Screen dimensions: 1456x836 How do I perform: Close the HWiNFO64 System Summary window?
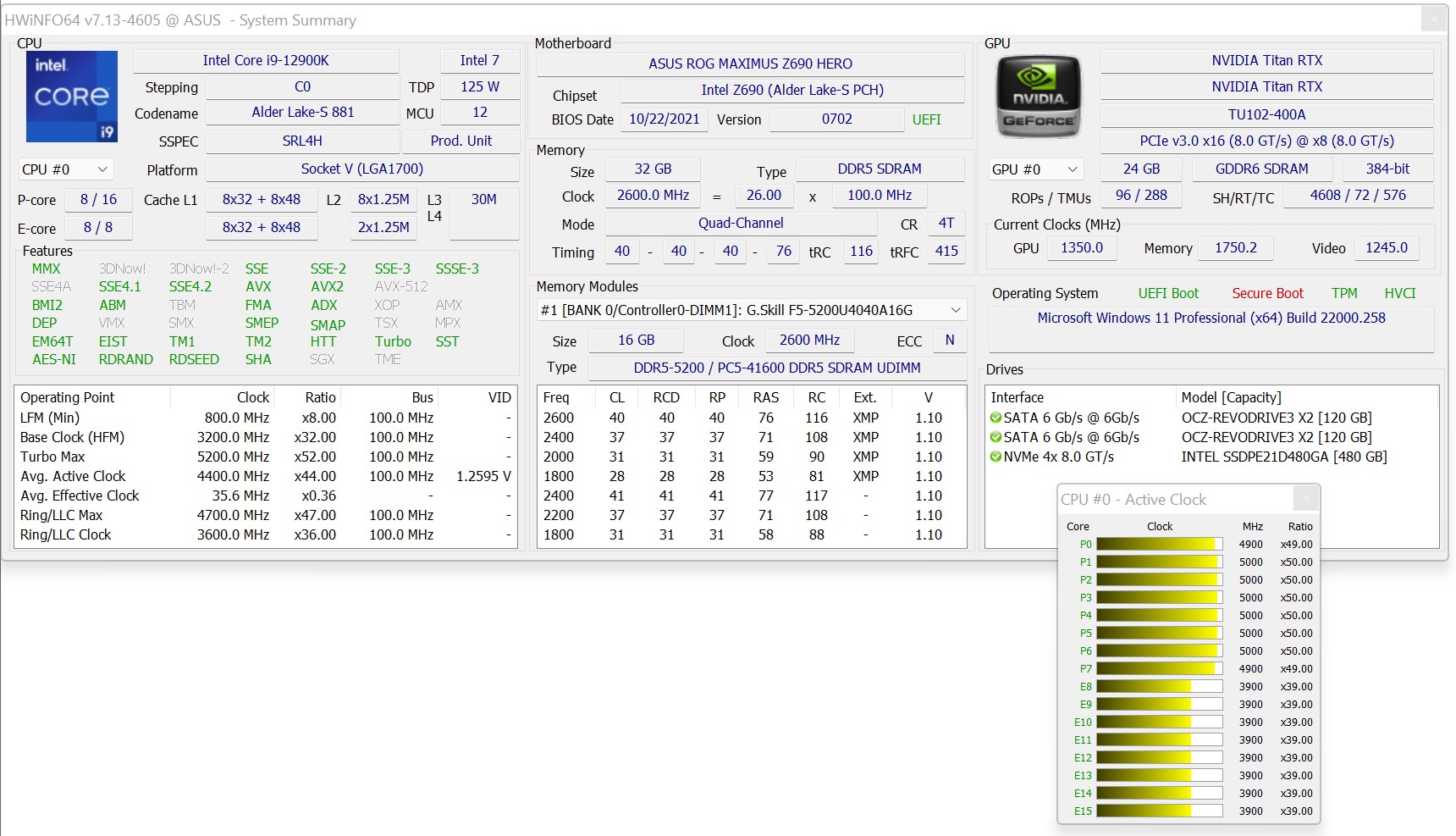(1433, 19)
